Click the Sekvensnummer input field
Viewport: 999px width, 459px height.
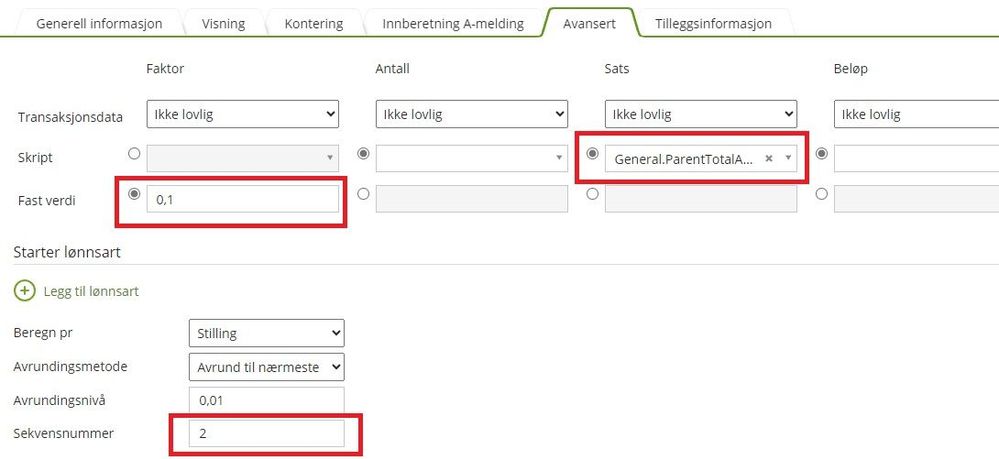(x=267, y=434)
